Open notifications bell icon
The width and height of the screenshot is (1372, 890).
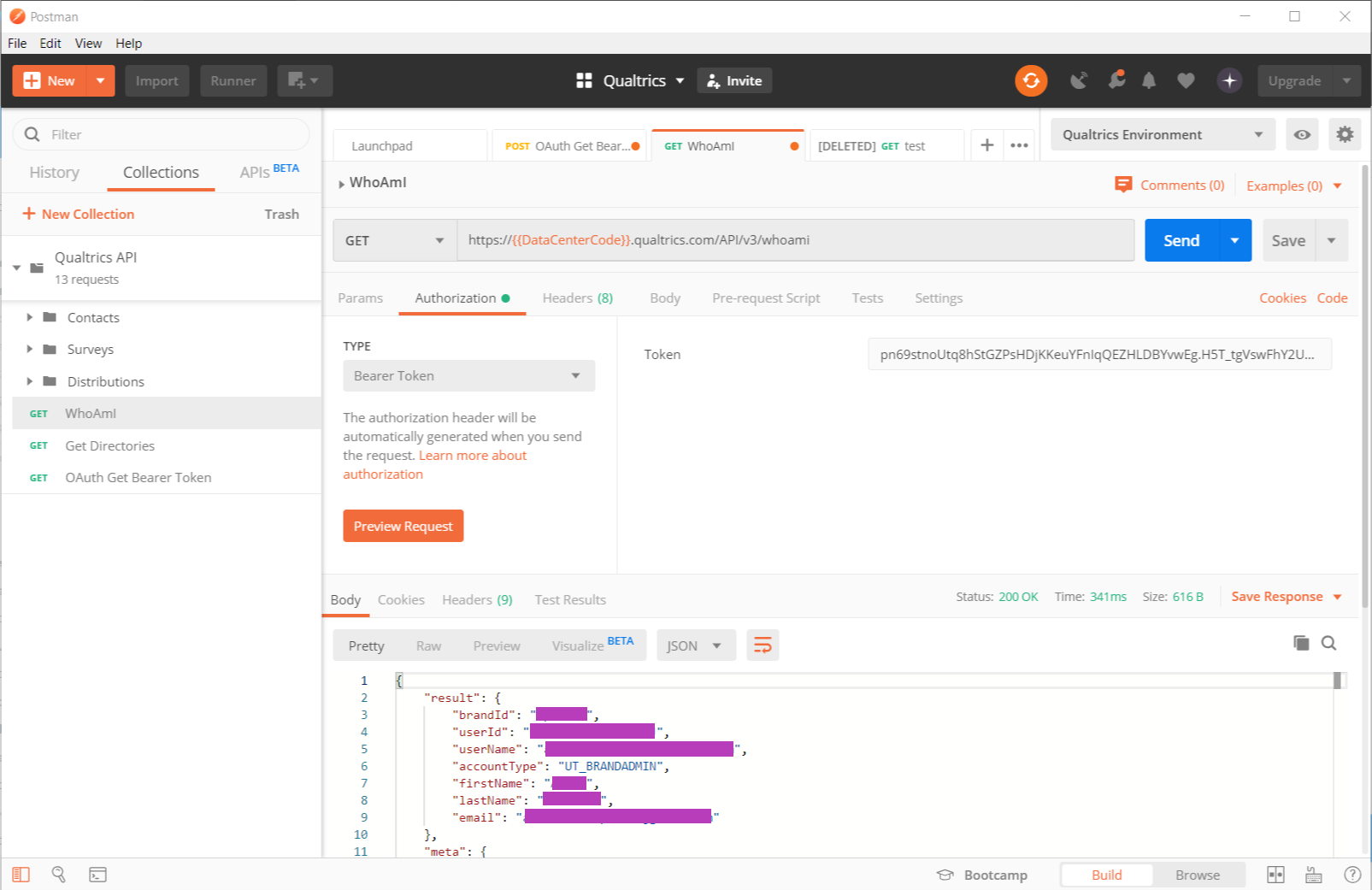click(x=1149, y=80)
